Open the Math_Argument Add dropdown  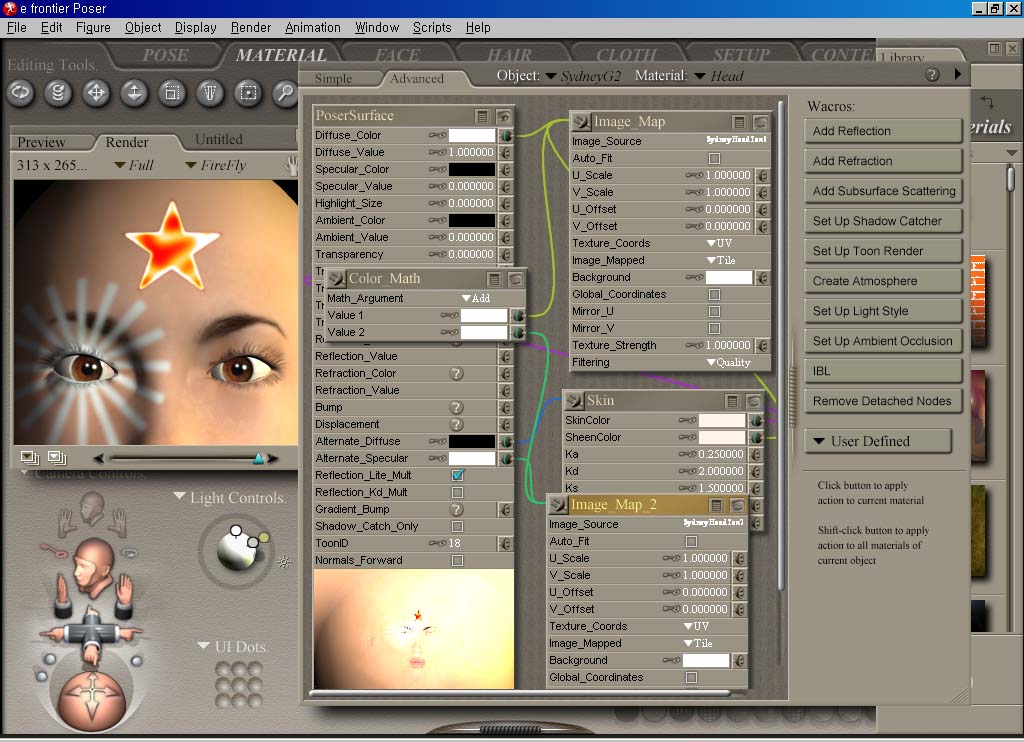pyautogui.click(x=476, y=298)
